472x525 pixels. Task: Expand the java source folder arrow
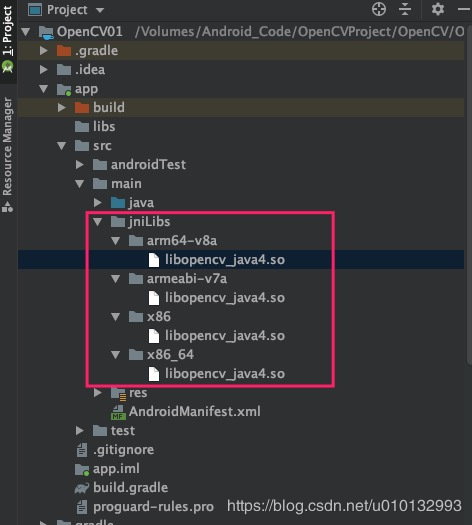click(x=98, y=203)
